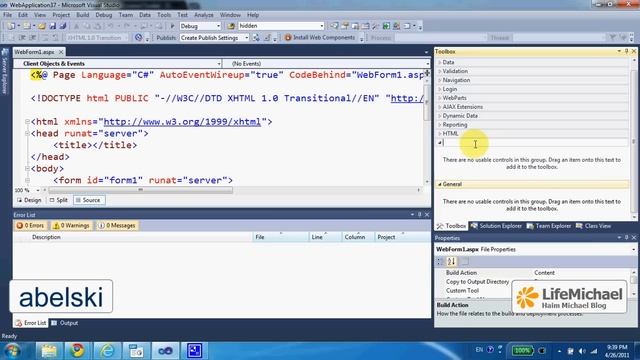Open the hidden search combo box dropdown

(x=321, y=26)
